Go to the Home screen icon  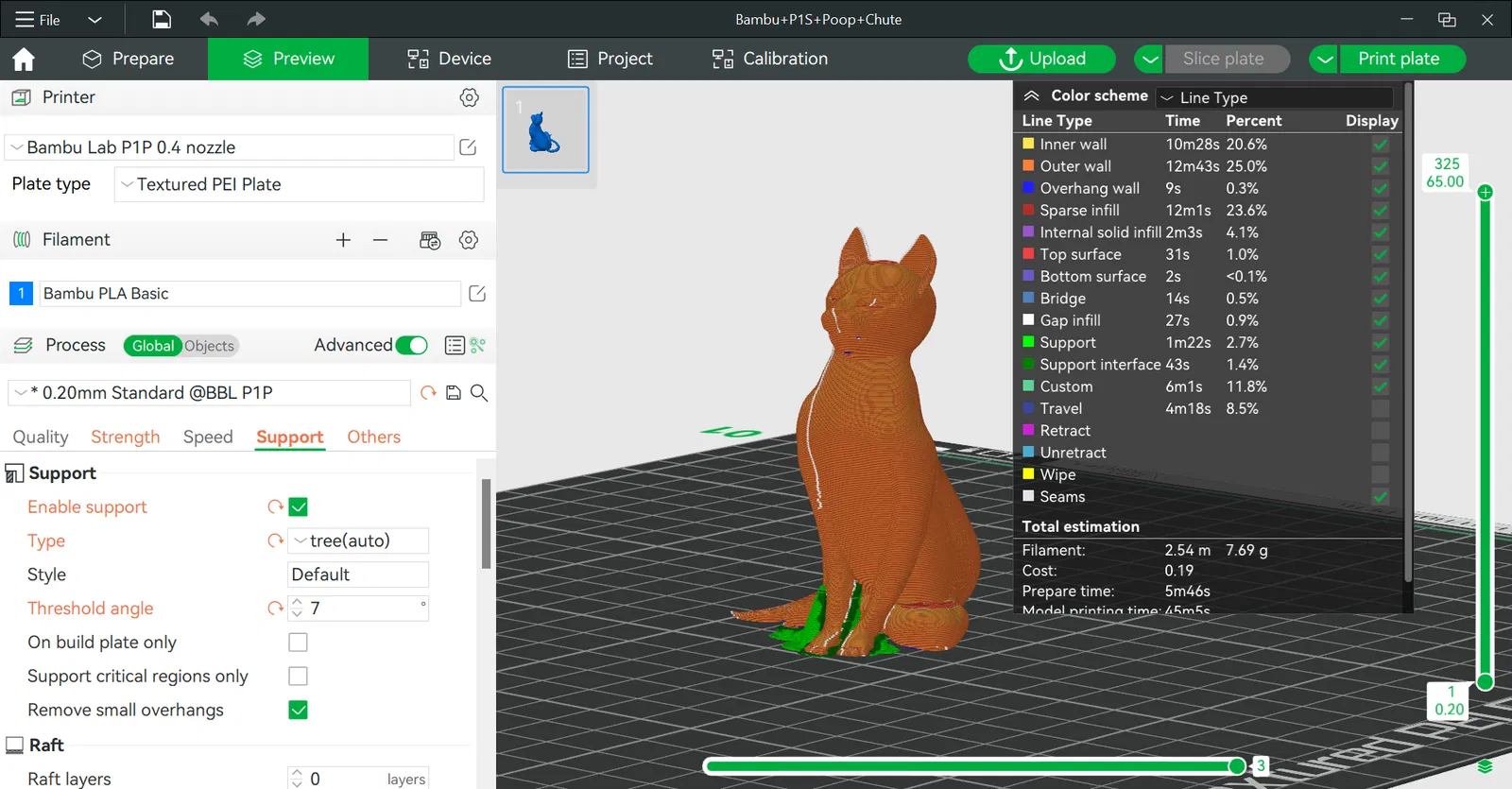click(x=24, y=59)
